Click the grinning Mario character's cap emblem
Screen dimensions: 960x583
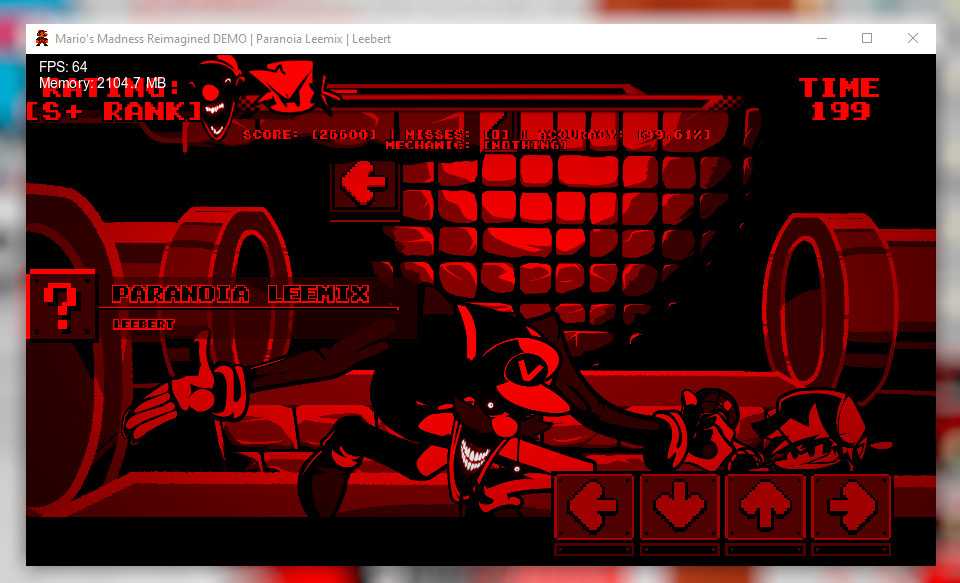(525, 370)
